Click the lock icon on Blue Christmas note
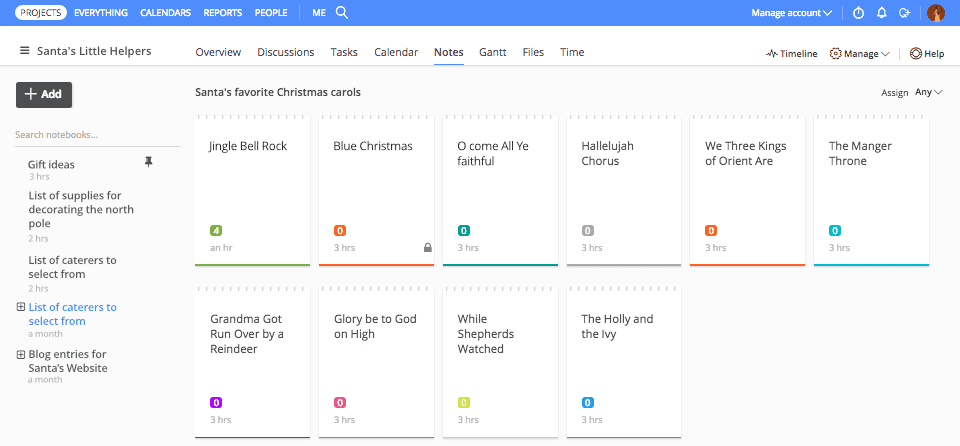 427,247
